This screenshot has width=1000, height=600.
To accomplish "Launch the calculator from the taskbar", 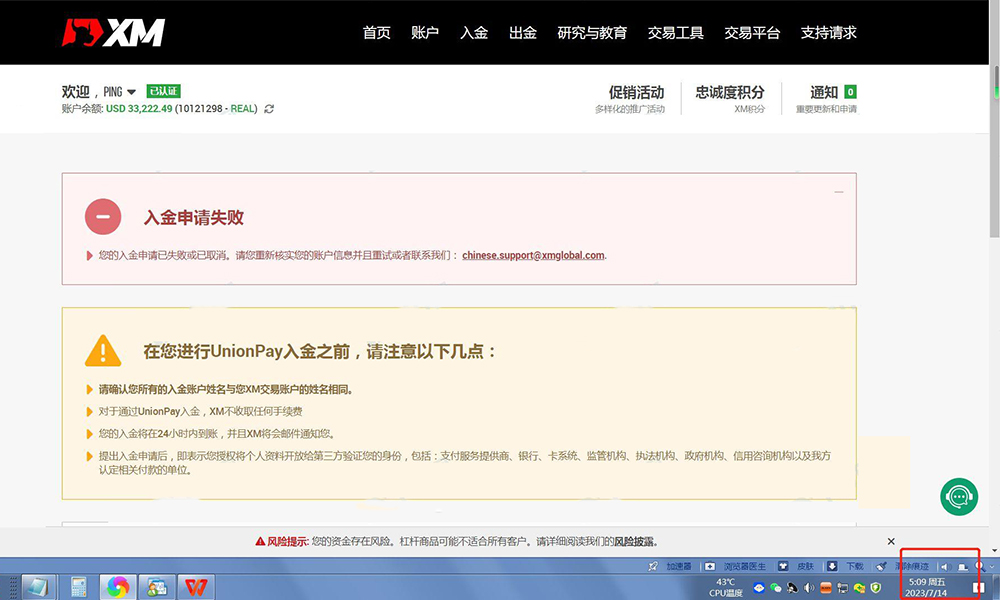I will [79, 586].
